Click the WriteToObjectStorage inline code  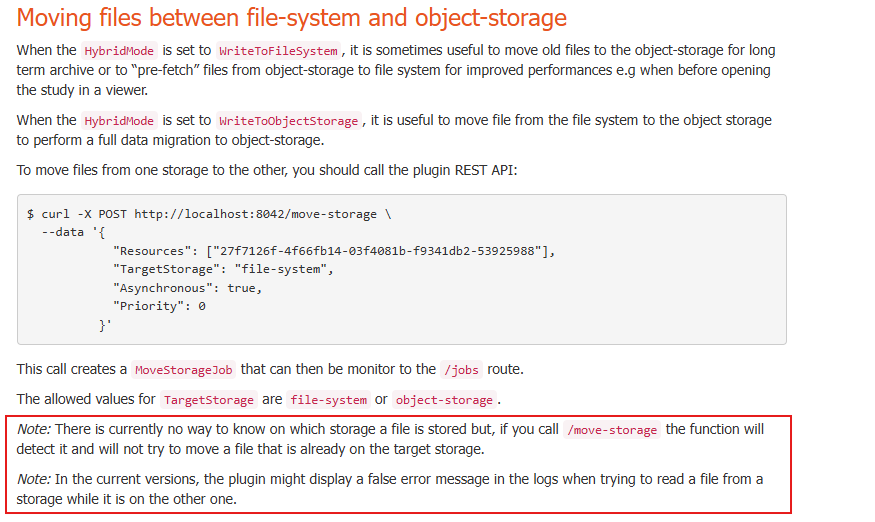(288, 121)
